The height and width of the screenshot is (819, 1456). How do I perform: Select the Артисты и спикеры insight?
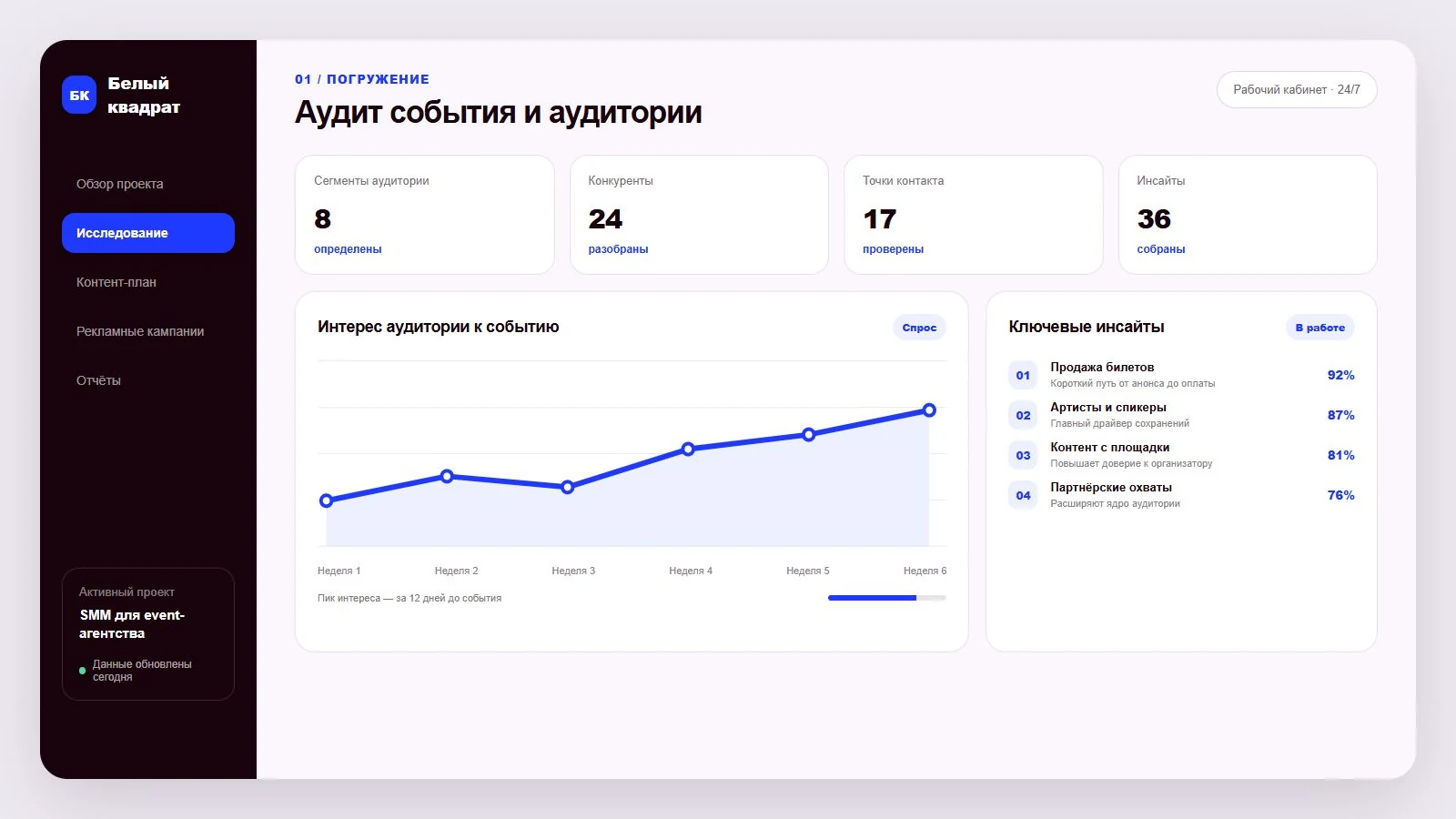[x=1181, y=415]
